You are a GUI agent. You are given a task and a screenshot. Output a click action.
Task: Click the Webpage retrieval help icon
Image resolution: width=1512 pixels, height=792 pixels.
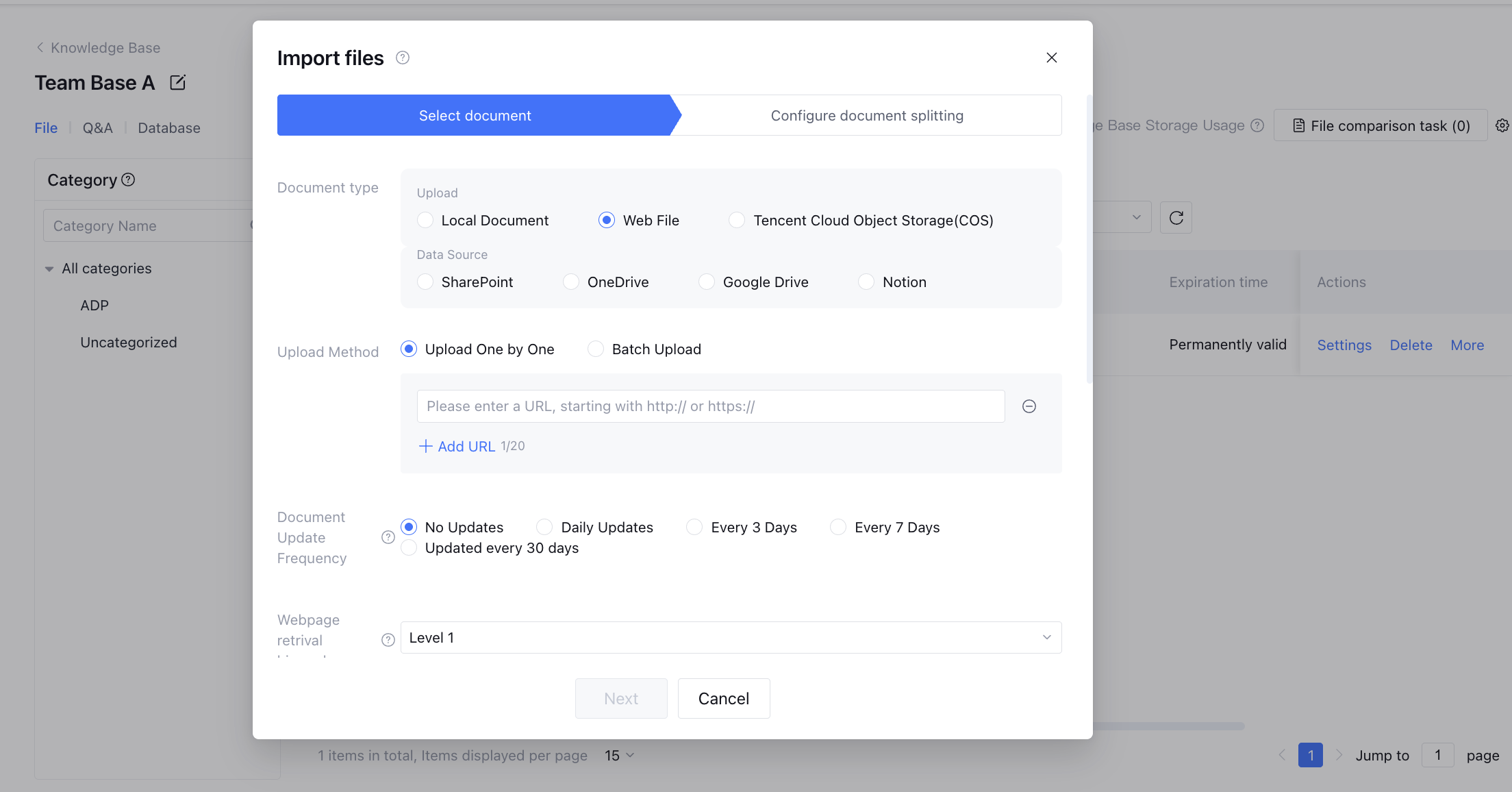(x=388, y=640)
